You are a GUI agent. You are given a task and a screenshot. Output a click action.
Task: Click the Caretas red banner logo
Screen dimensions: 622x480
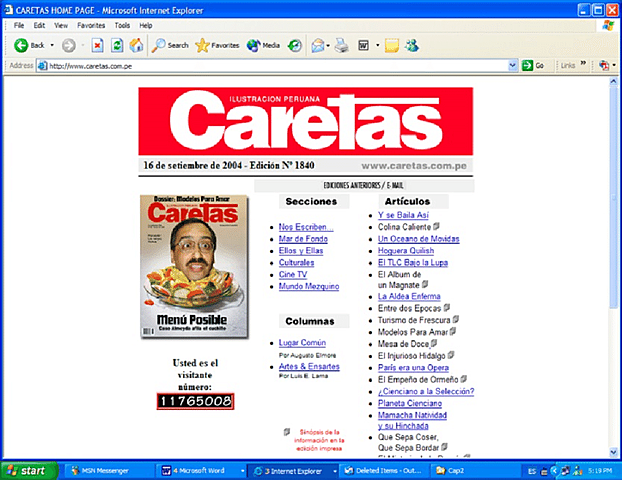point(305,121)
